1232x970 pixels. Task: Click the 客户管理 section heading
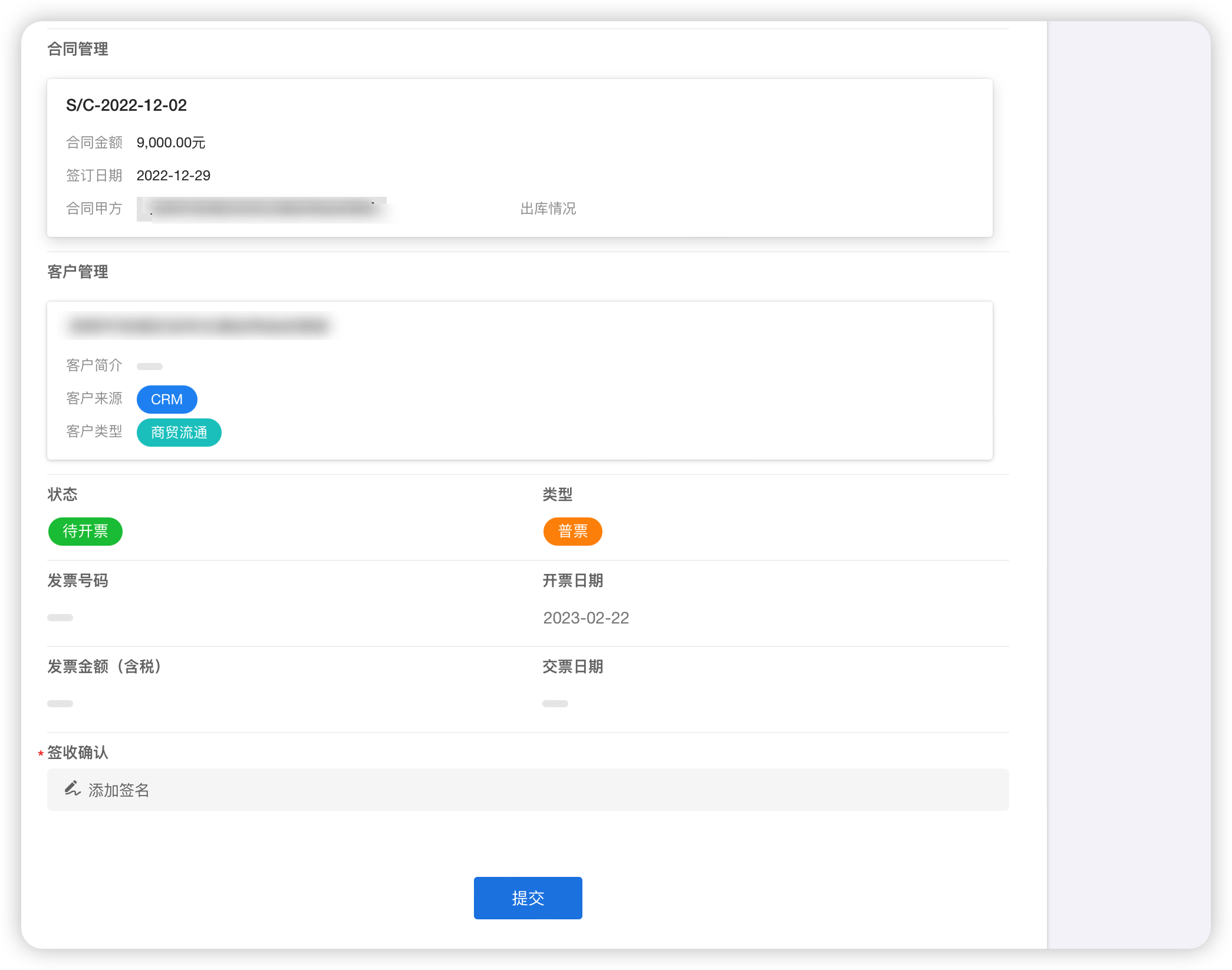78,272
